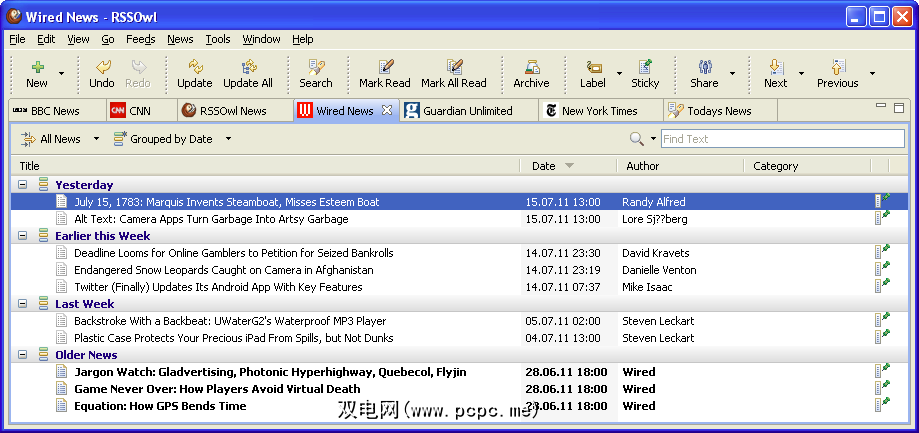The image size is (919, 433).
Task: Collapse the Yesterday news group
Action: point(23,185)
